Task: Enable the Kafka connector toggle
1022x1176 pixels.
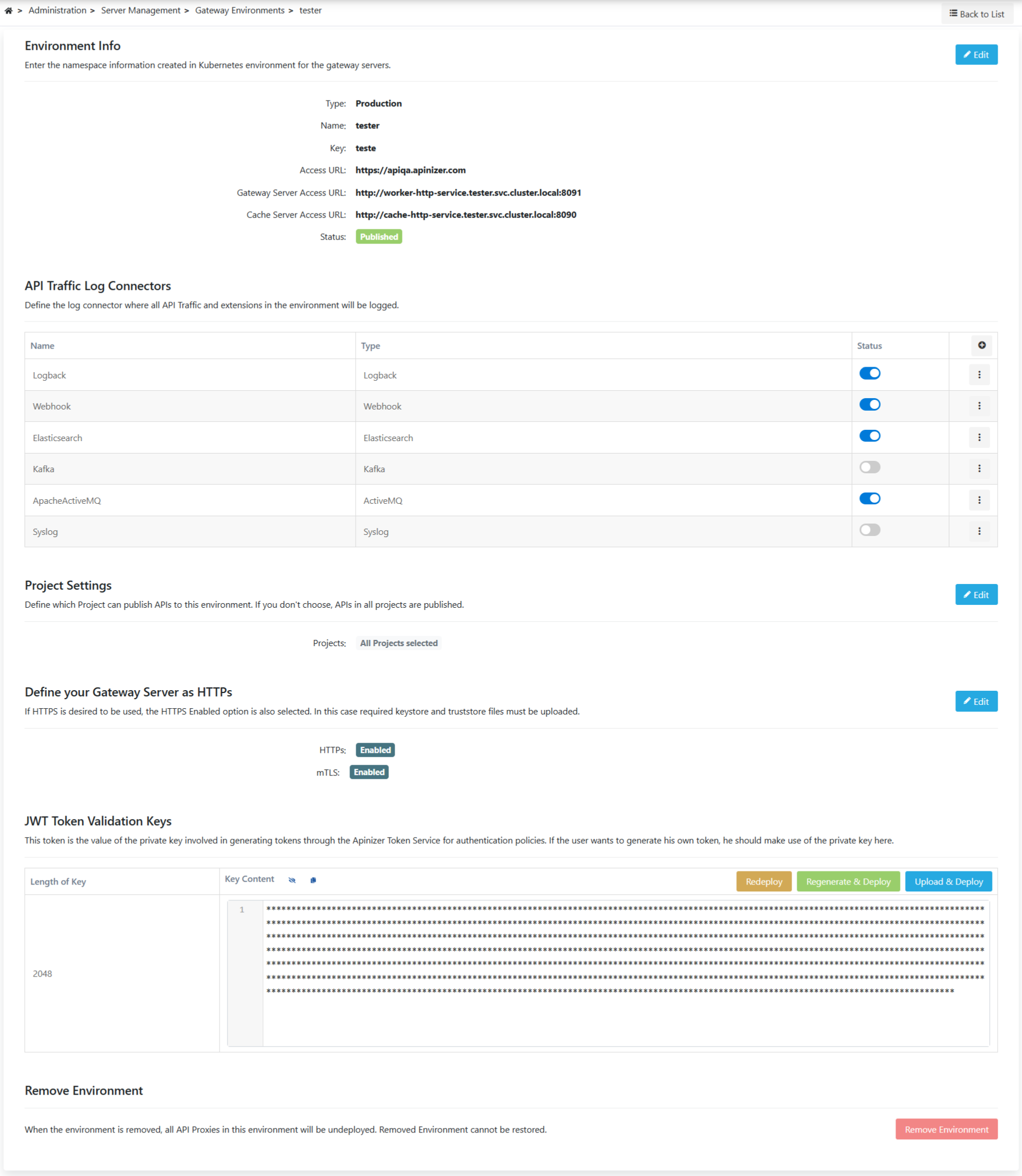Action: coord(869,467)
